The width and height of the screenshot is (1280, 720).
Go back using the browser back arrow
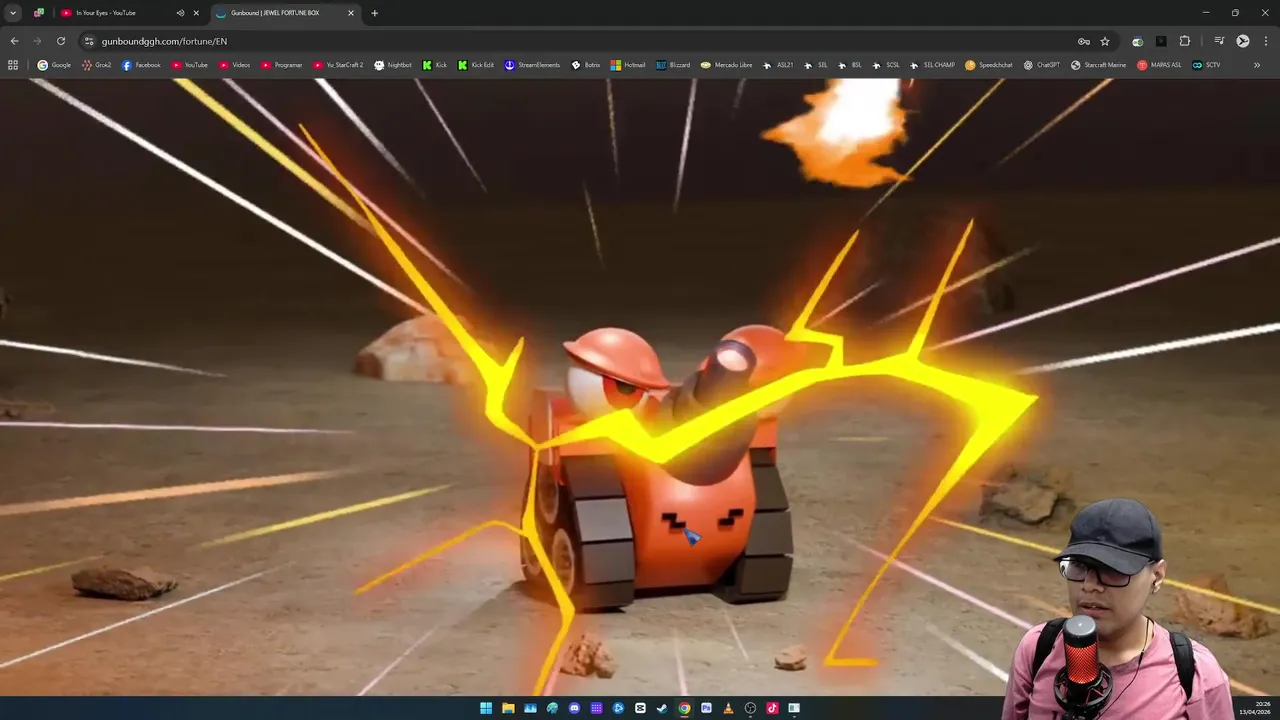(14, 41)
